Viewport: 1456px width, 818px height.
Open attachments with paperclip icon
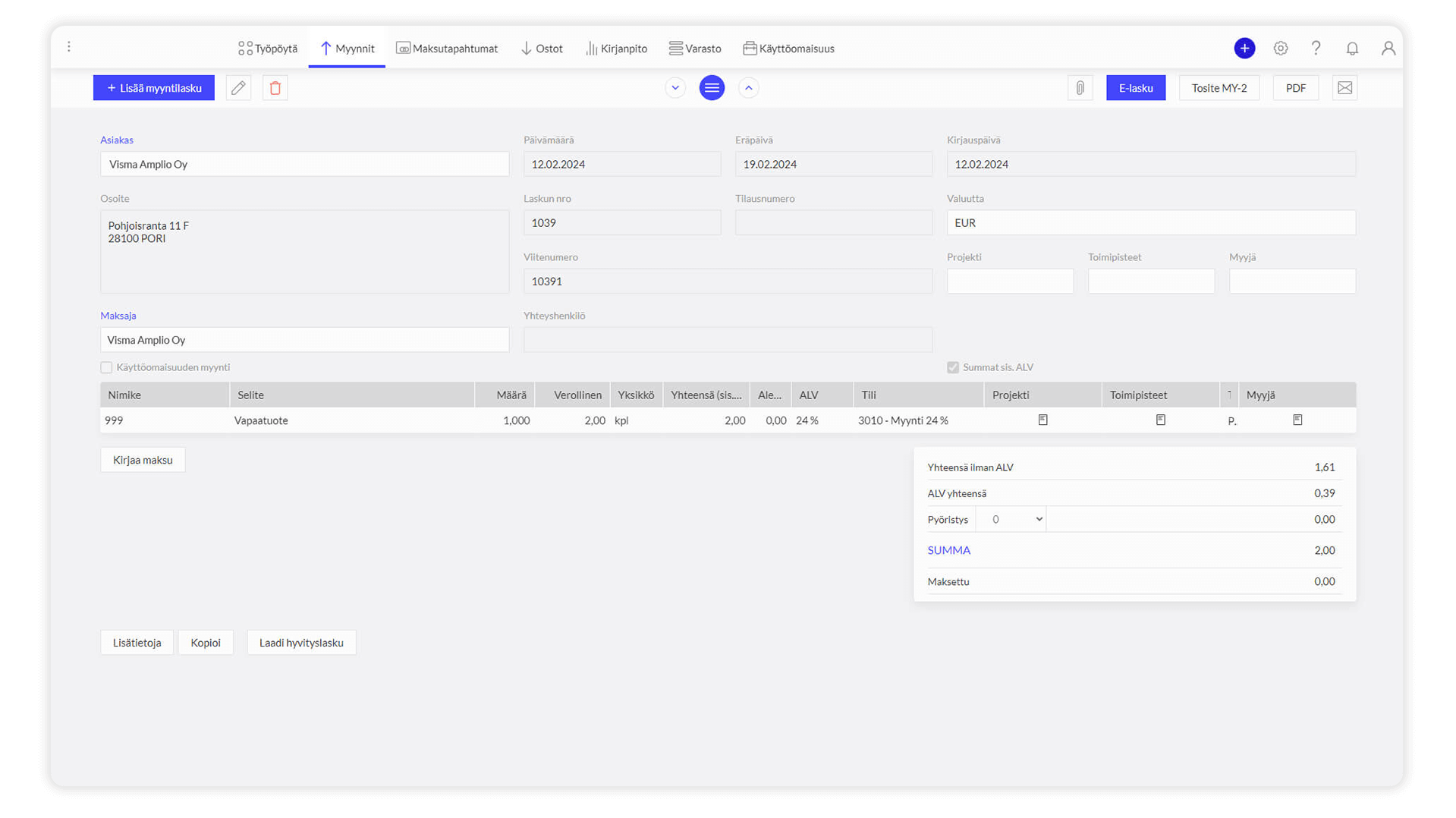point(1080,88)
